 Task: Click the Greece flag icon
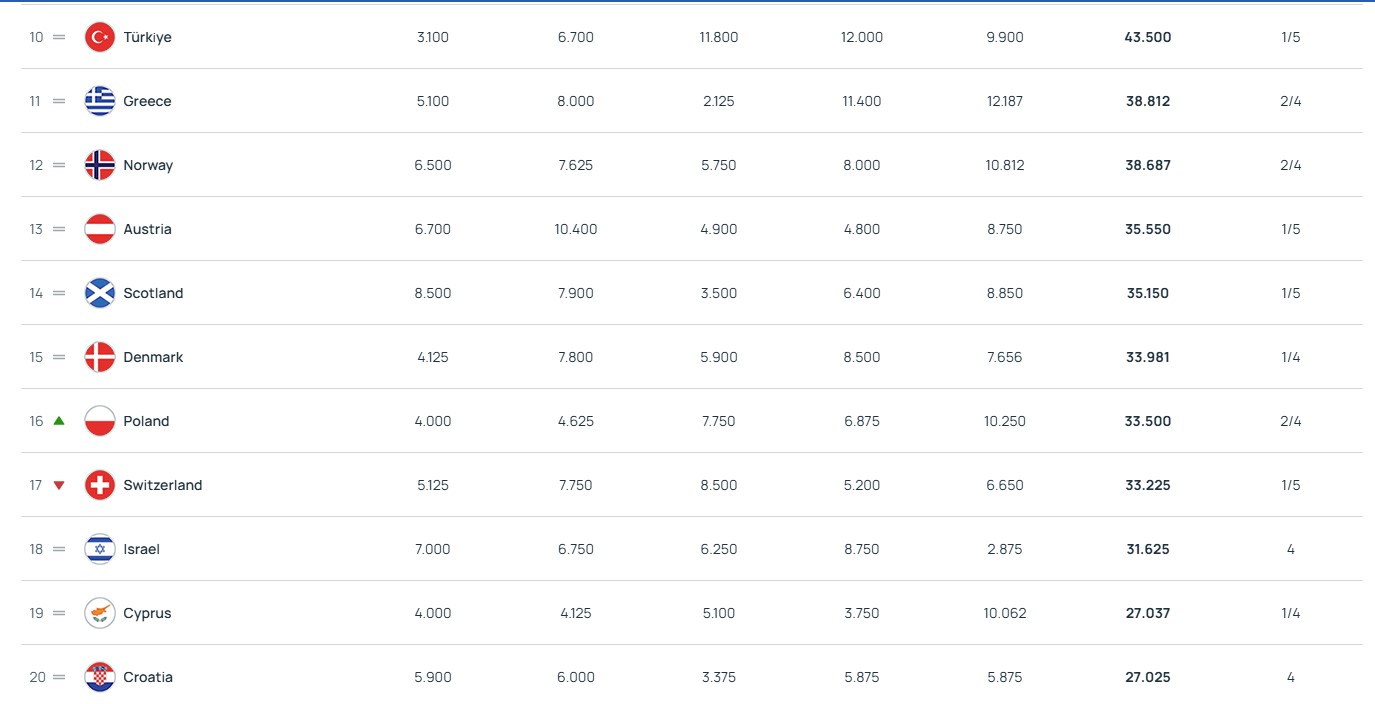point(100,101)
